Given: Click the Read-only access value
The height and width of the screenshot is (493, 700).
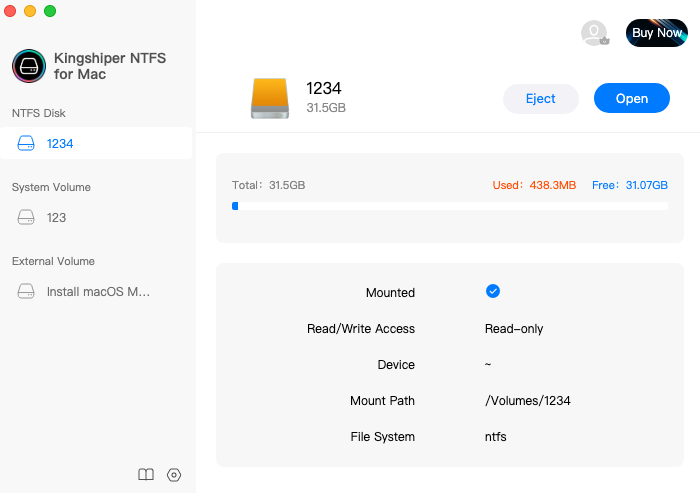Looking at the screenshot, I should pyautogui.click(x=514, y=329).
